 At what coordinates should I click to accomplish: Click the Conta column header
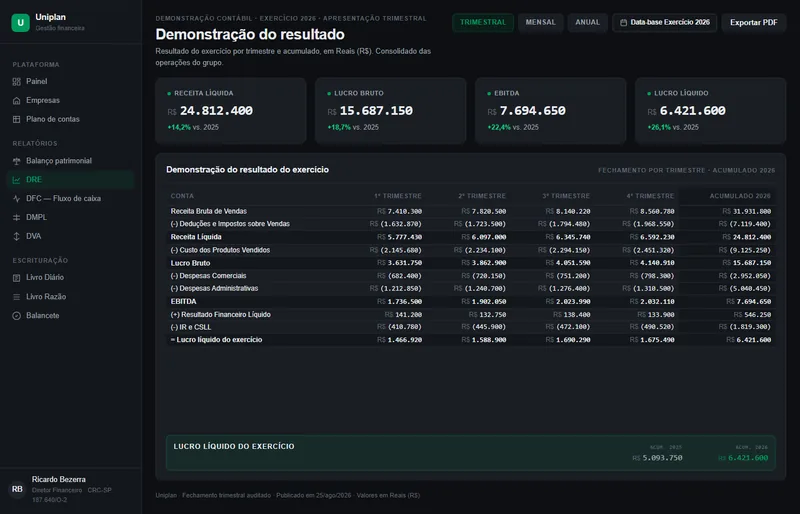tap(182, 196)
